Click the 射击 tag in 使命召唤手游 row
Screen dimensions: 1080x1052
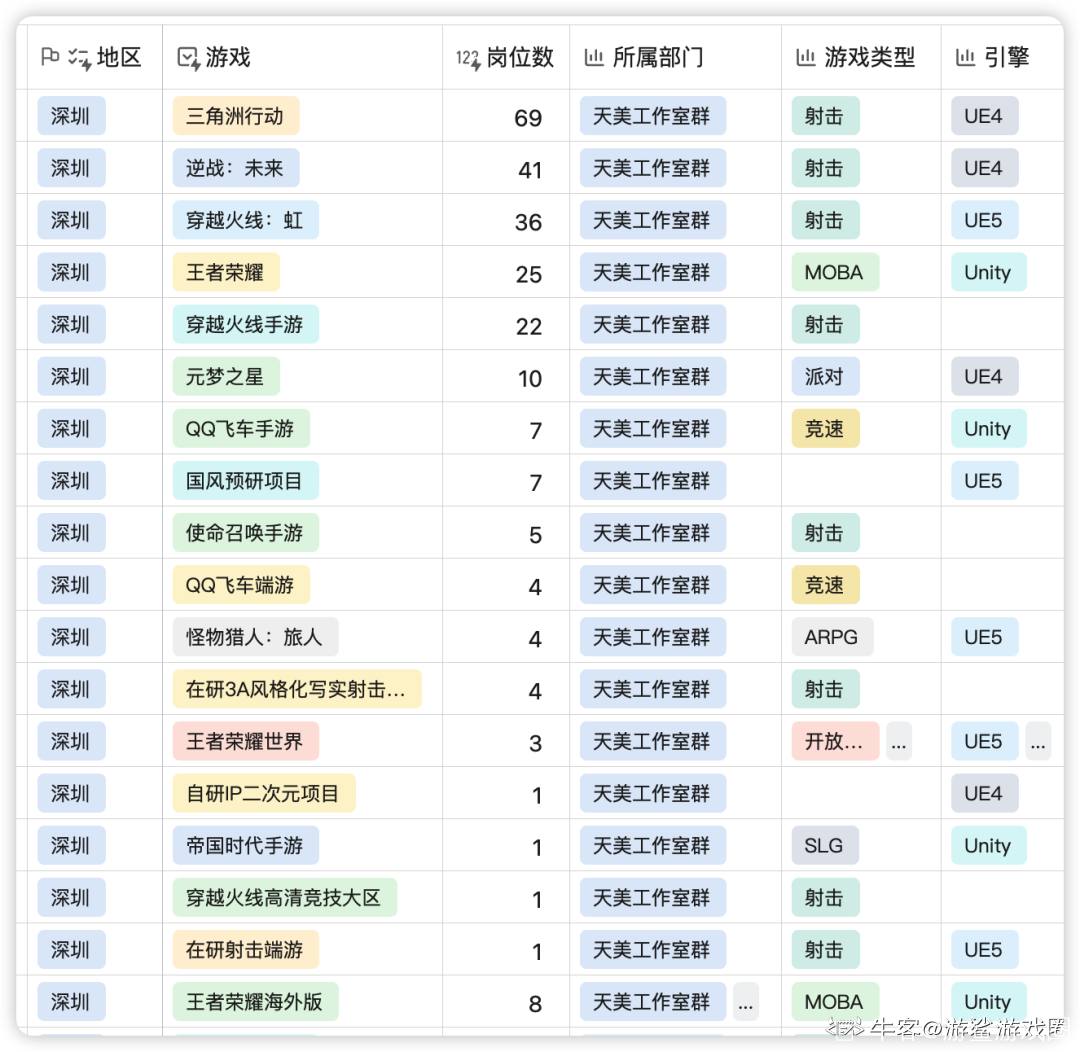coord(825,533)
